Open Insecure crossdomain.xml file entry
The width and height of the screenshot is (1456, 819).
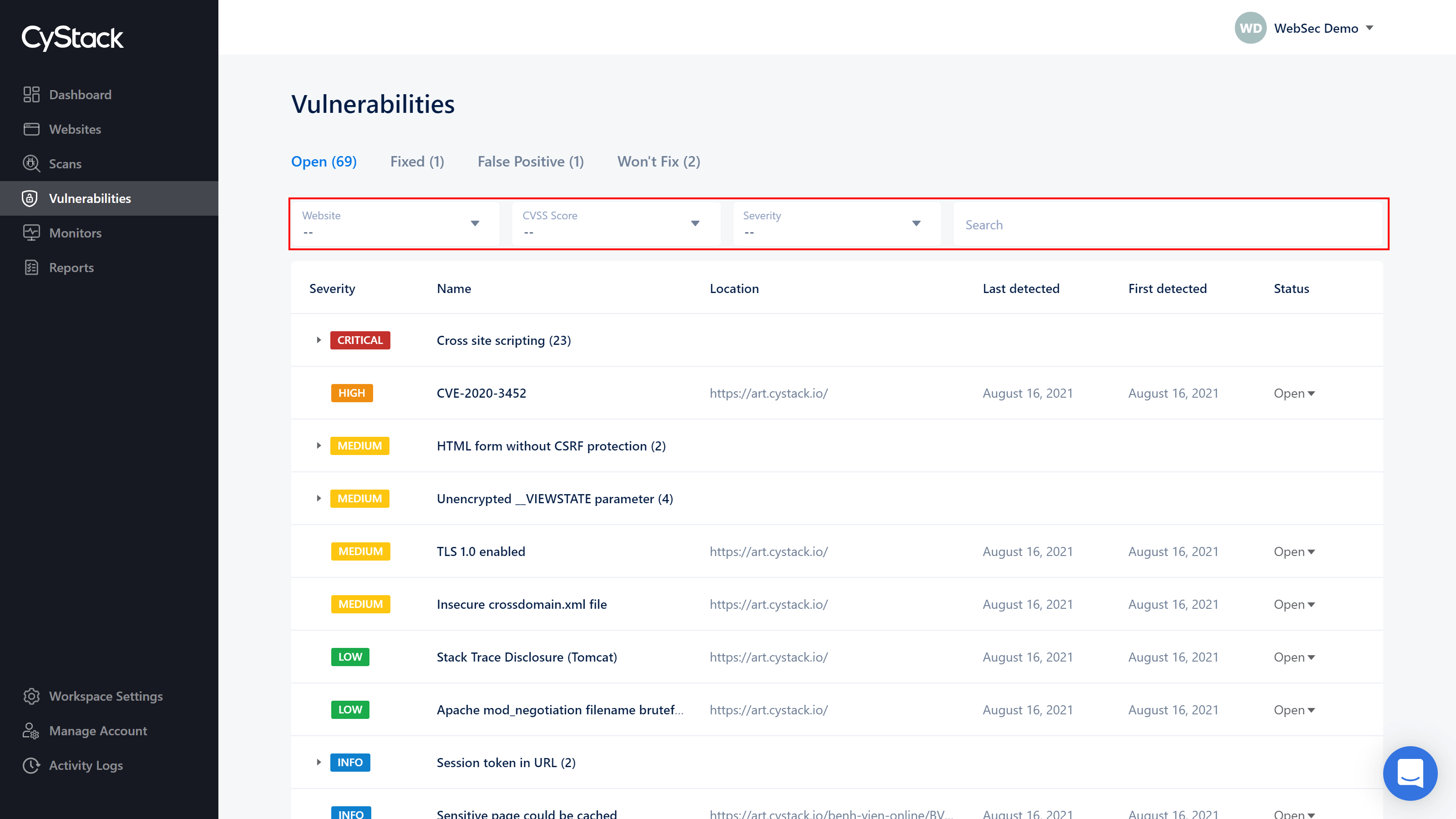click(521, 604)
